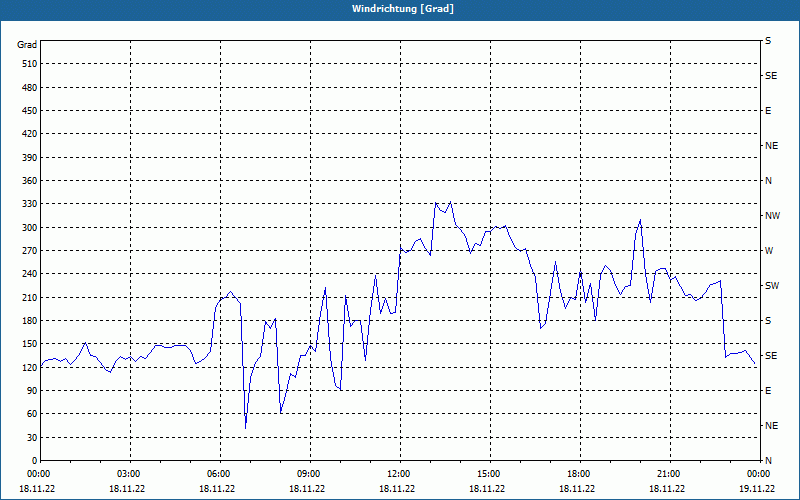The height and width of the screenshot is (500, 800).
Task: Select the topmost "S" compass label above 510
Action: coord(768,41)
